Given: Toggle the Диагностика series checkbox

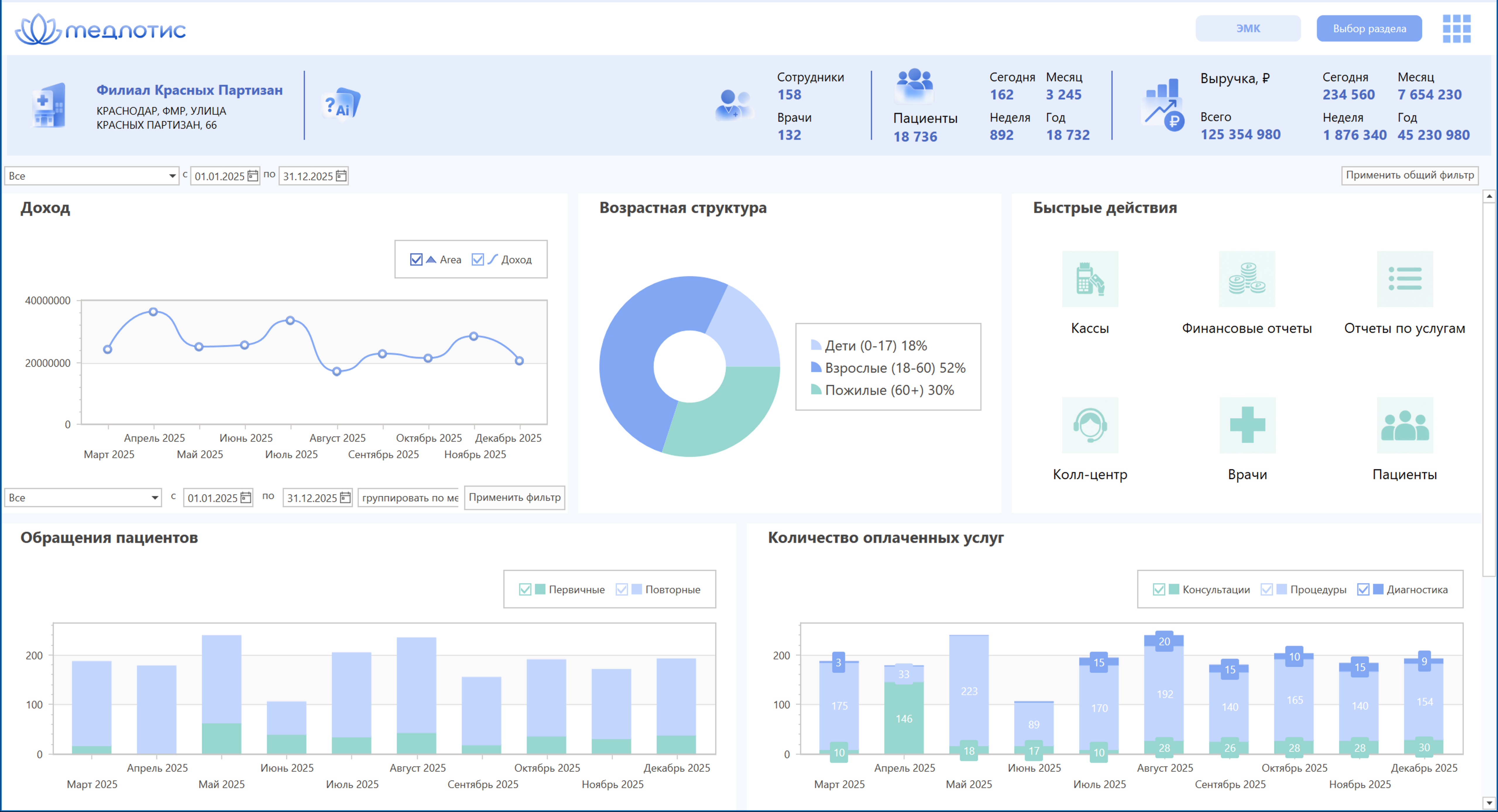Looking at the screenshot, I should click(x=1363, y=589).
